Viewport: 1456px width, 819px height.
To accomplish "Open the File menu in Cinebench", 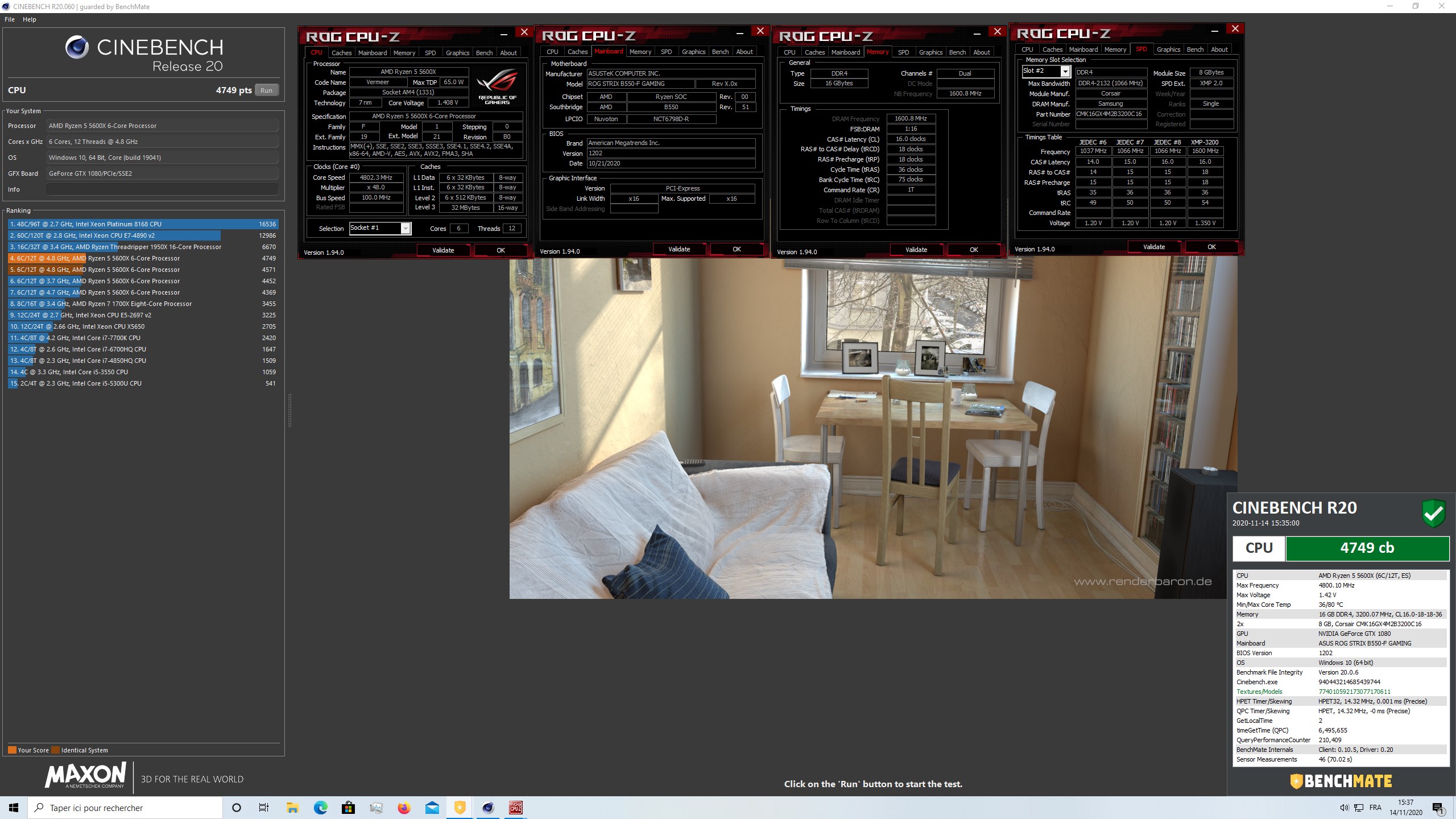I will pyautogui.click(x=10, y=19).
